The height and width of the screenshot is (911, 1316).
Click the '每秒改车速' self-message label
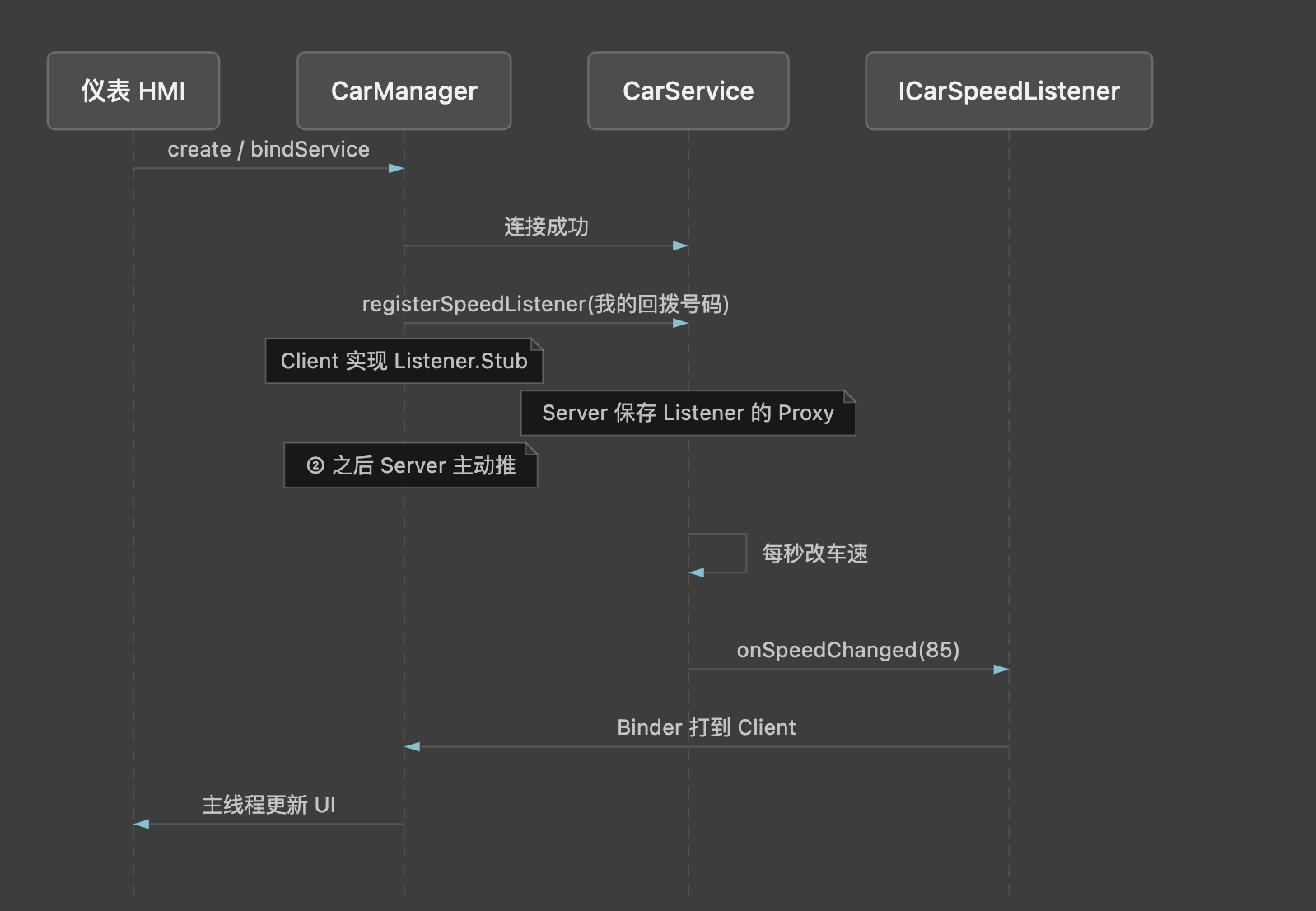tap(814, 554)
